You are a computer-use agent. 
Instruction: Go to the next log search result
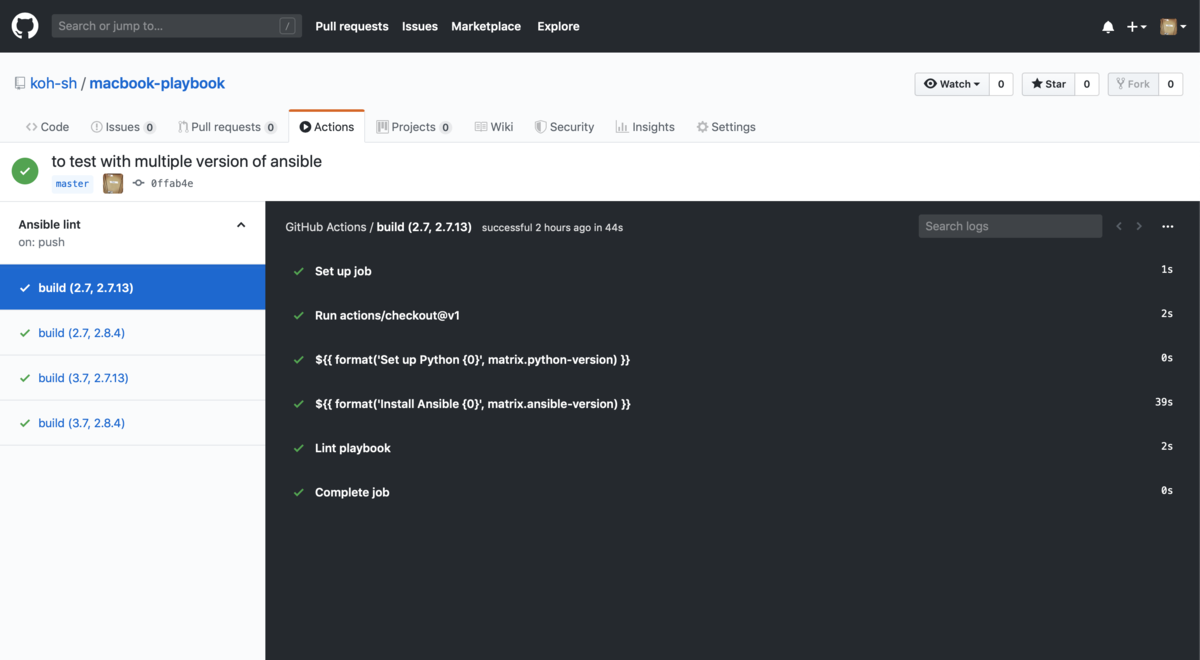pyautogui.click(x=1139, y=227)
